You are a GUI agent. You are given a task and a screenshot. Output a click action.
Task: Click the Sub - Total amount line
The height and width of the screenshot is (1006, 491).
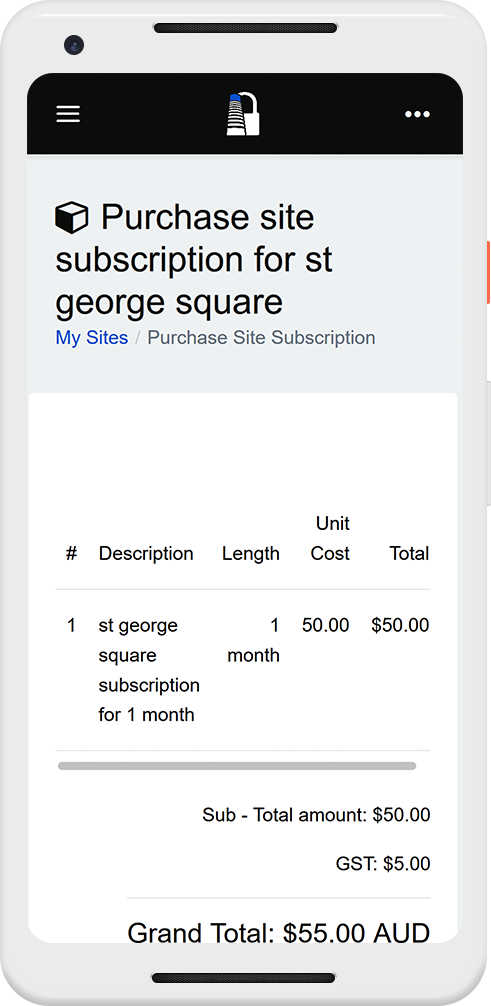coord(316,815)
